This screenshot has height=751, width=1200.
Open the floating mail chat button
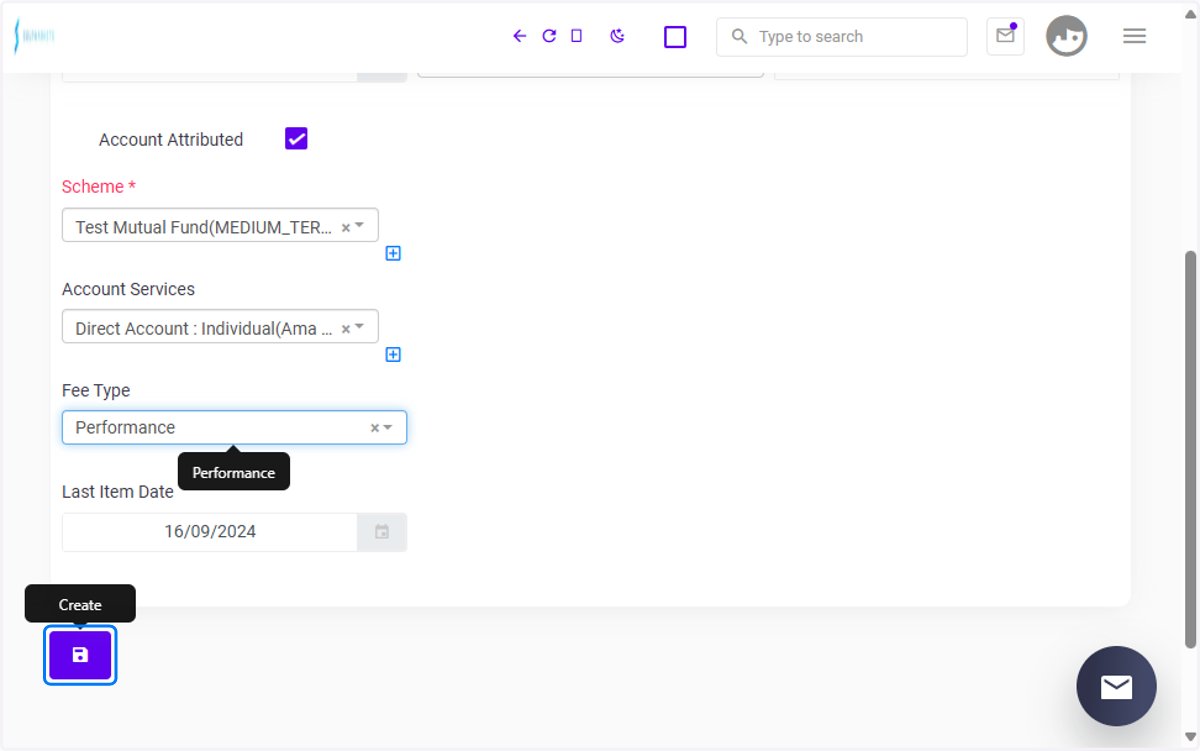tap(1116, 686)
